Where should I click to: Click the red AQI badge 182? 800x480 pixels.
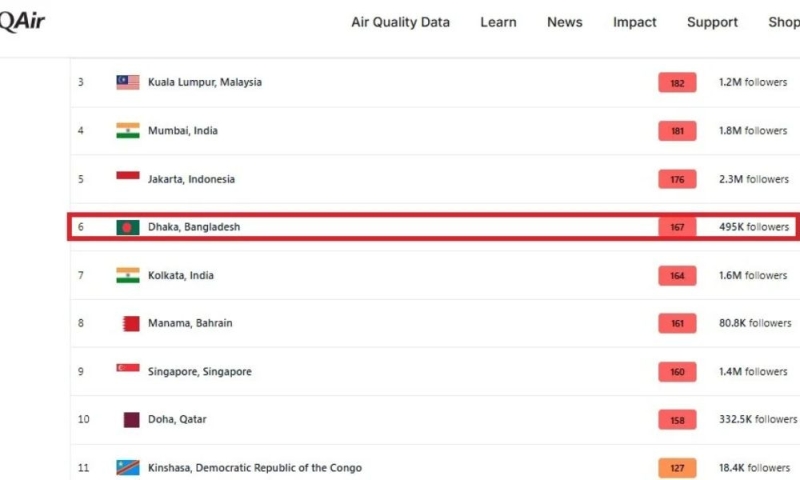click(677, 83)
